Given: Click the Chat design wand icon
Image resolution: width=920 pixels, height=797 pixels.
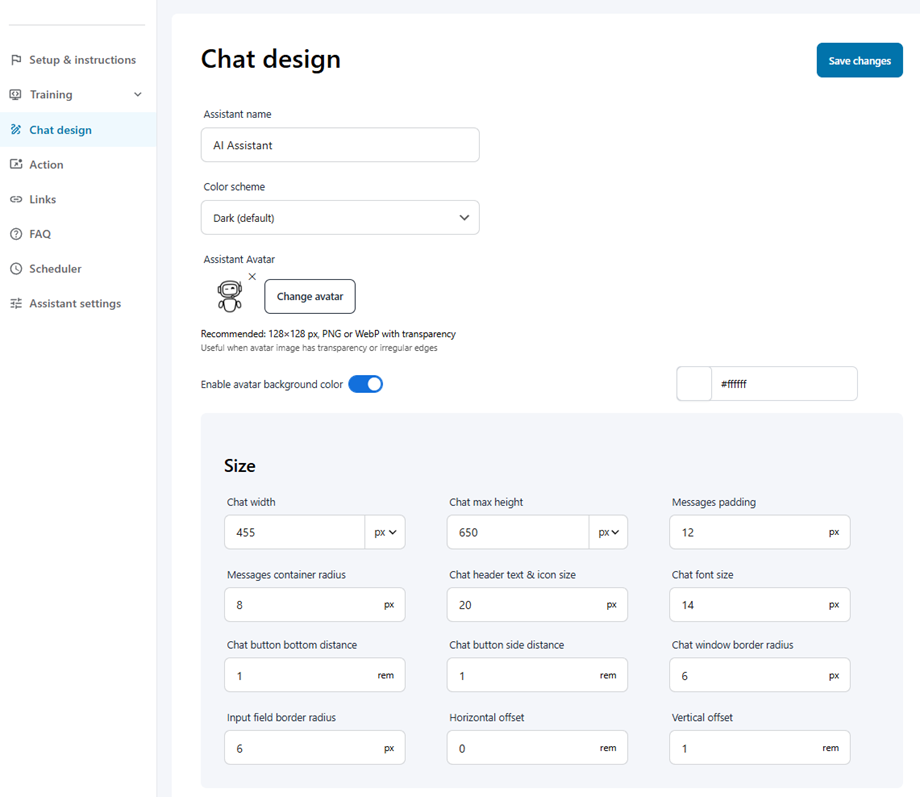Looking at the screenshot, I should coord(14,129).
